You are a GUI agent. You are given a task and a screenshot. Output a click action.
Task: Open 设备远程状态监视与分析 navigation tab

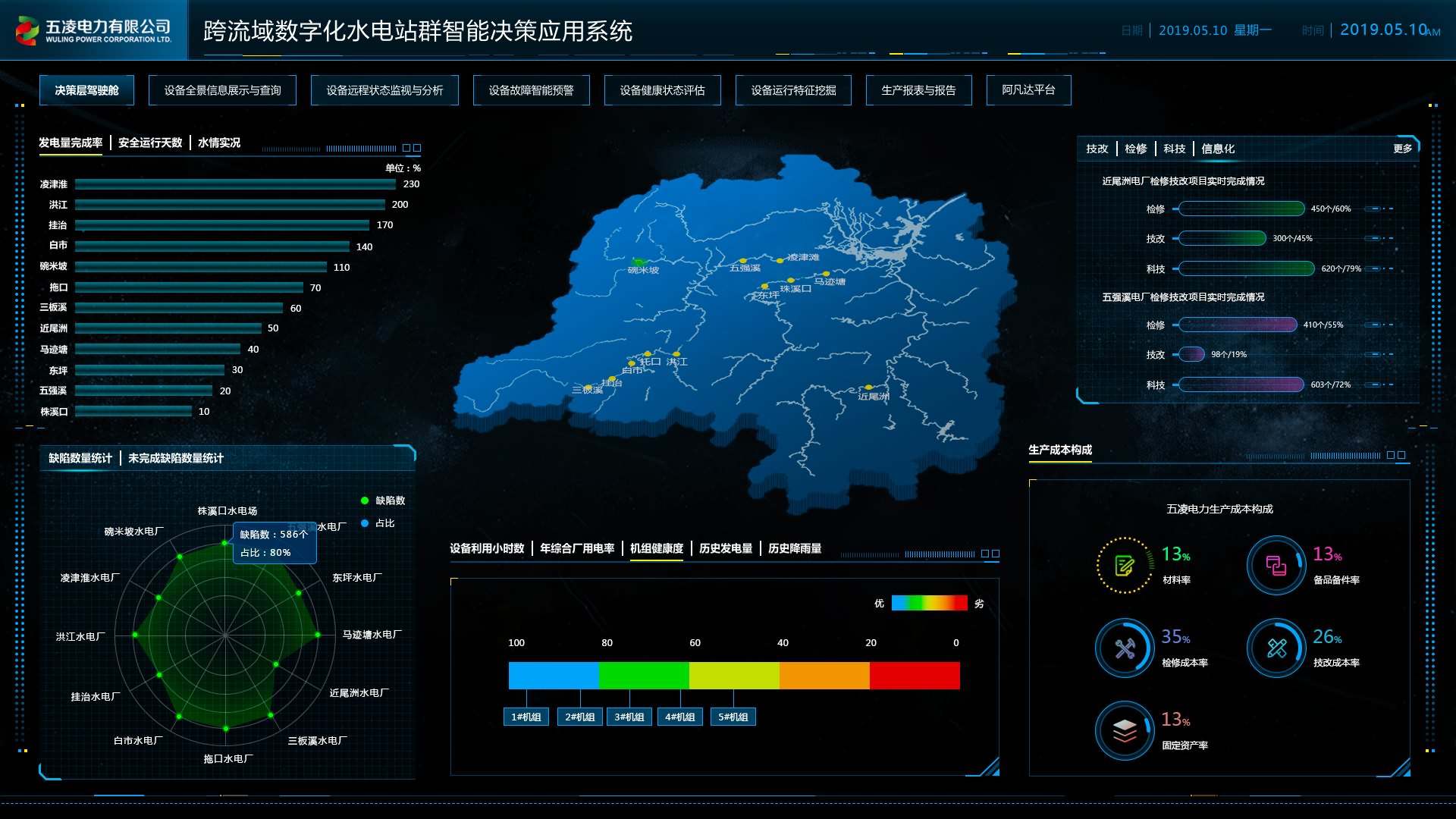coord(384,90)
